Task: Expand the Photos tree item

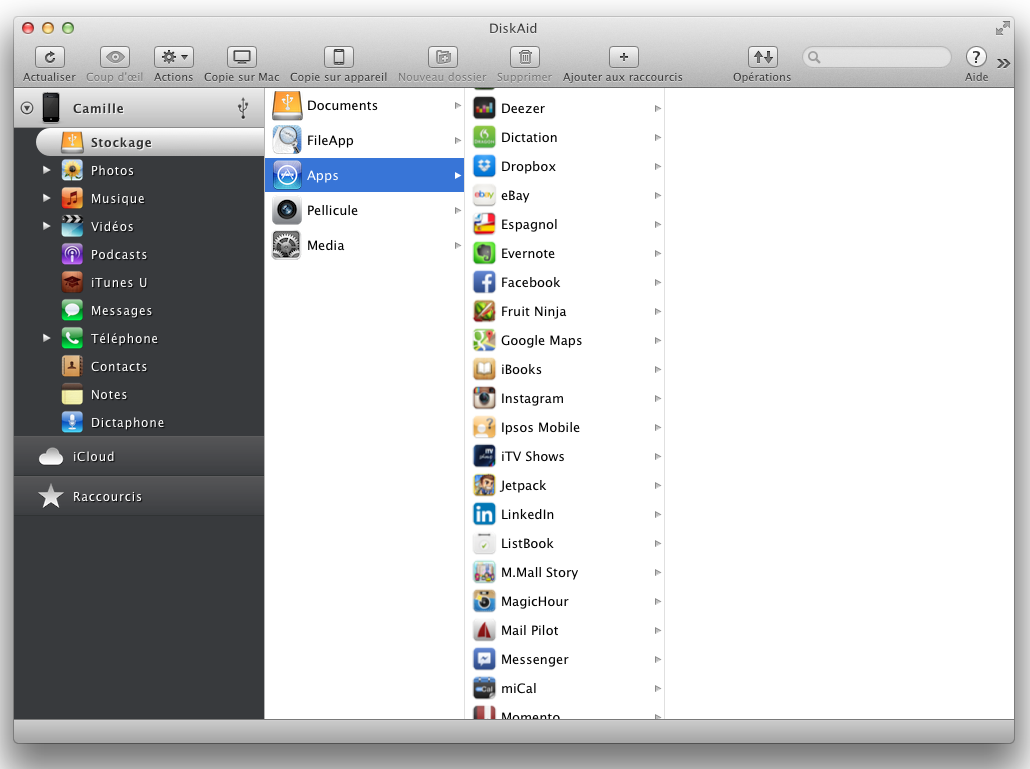Action: pos(47,171)
